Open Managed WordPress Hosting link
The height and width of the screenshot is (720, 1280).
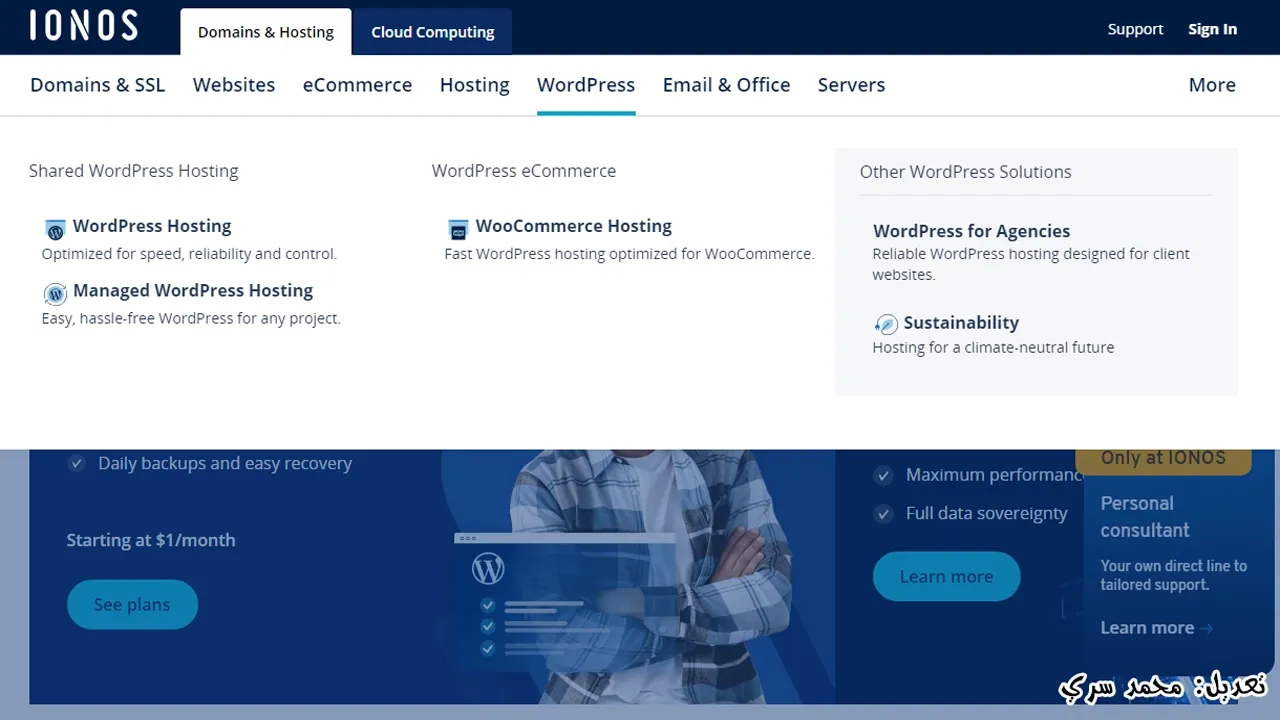(193, 290)
